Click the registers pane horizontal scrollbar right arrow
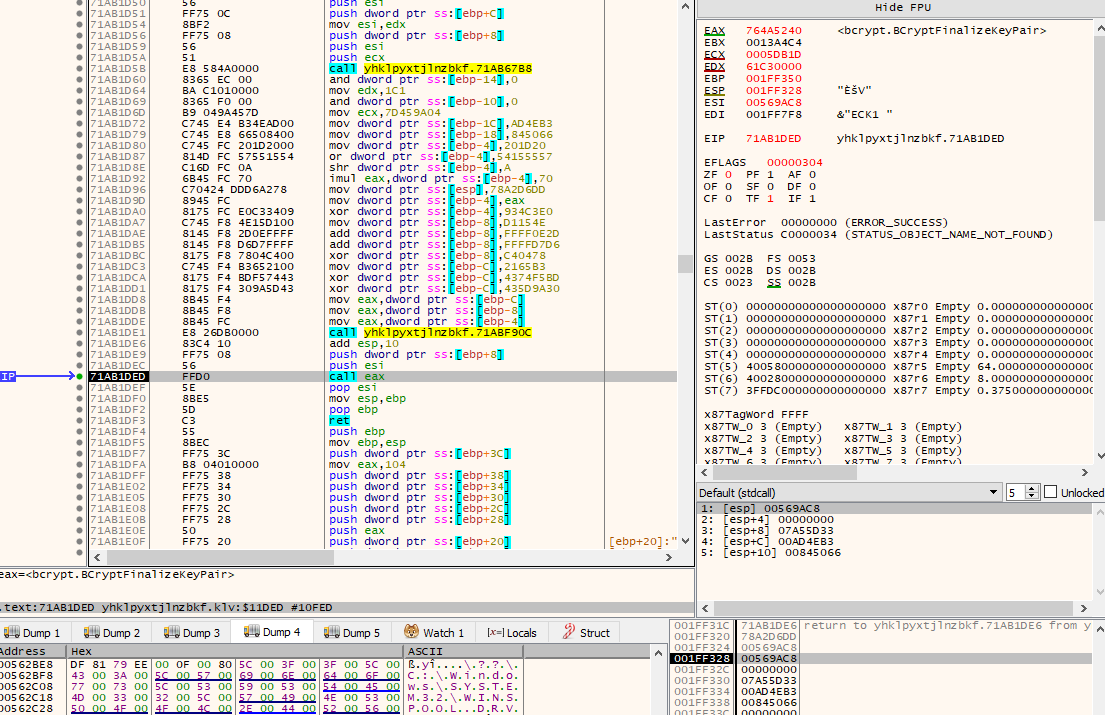This screenshot has height=715, width=1105. (1085, 473)
